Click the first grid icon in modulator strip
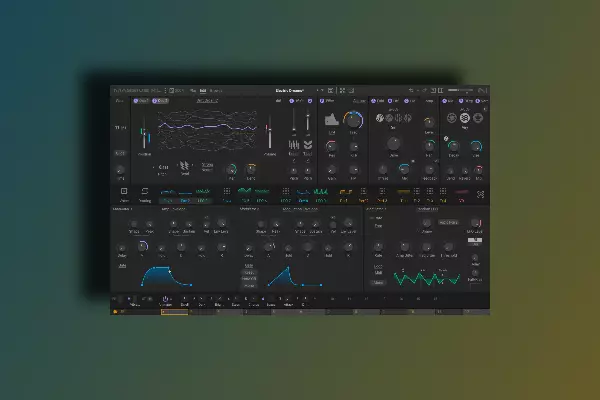Image resolution: width=600 pixels, height=400 pixels. point(227,191)
